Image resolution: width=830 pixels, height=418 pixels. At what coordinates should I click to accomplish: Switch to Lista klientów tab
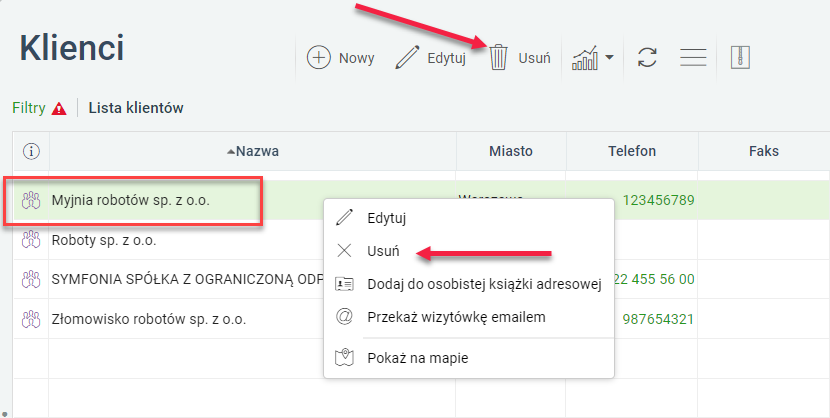136,108
